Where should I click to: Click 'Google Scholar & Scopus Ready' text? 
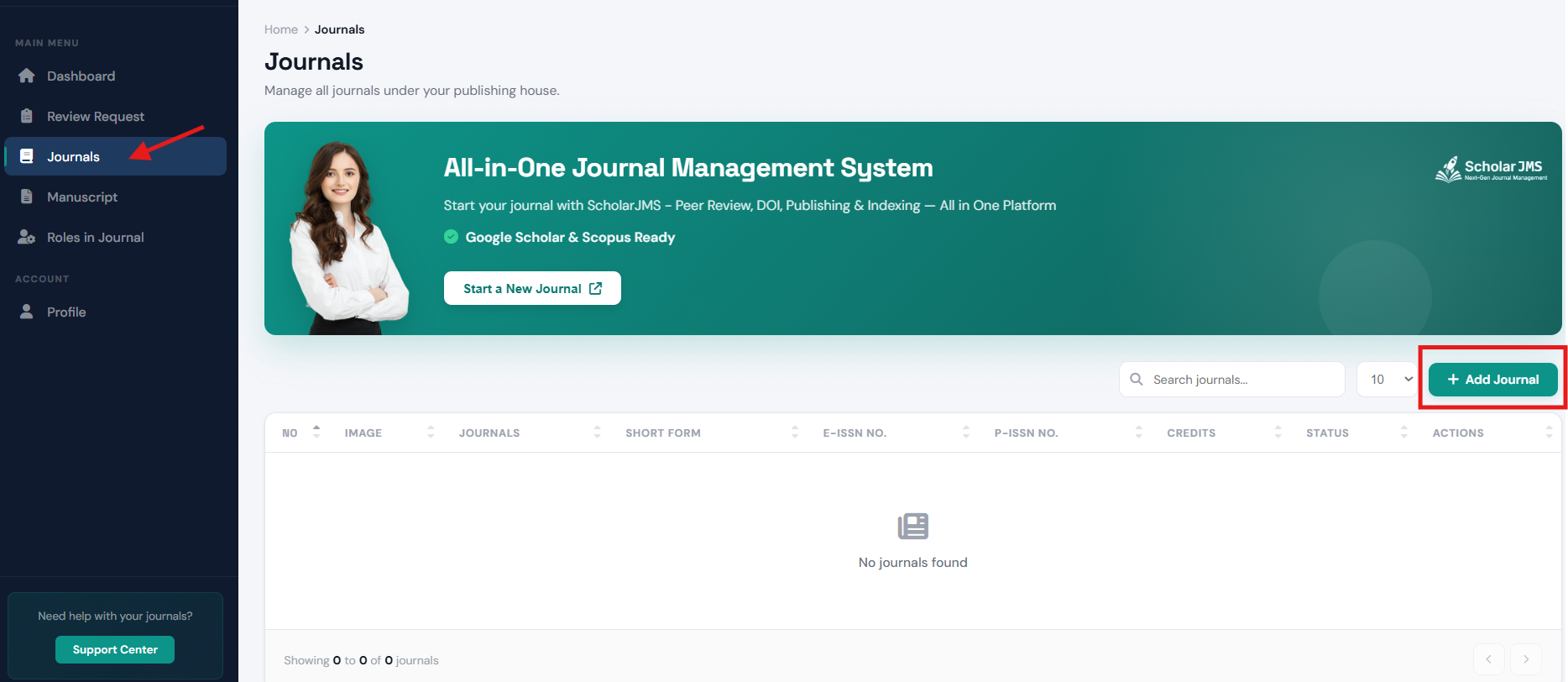(x=570, y=237)
